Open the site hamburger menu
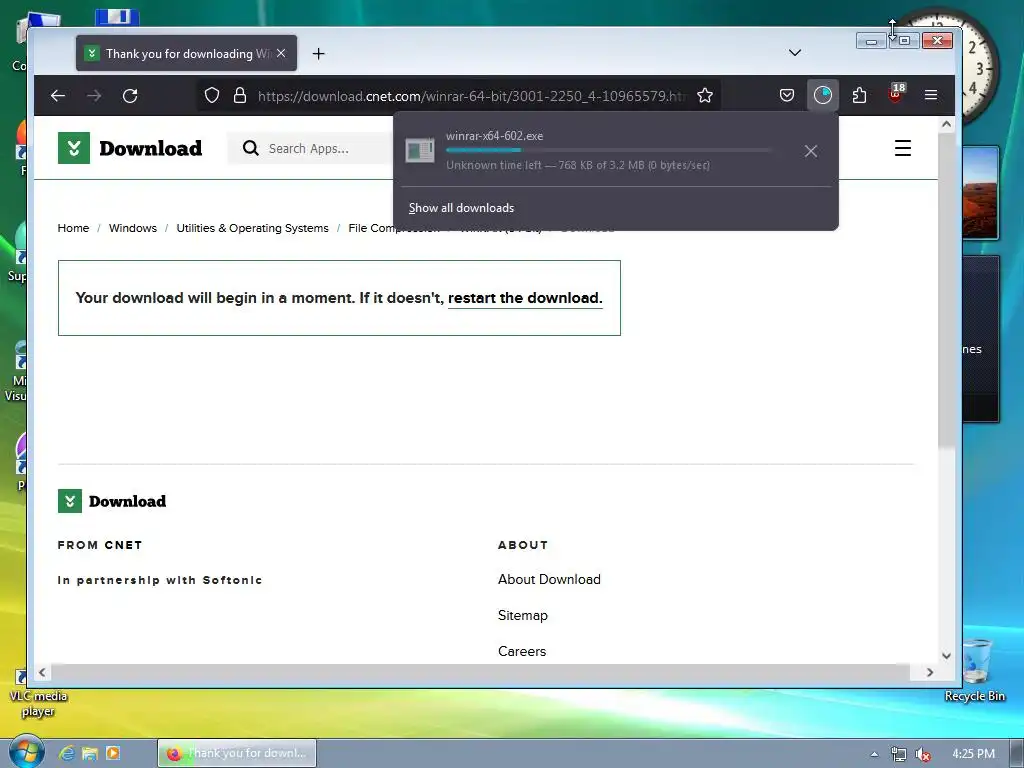The width and height of the screenshot is (1024, 768). pos(903,148)
